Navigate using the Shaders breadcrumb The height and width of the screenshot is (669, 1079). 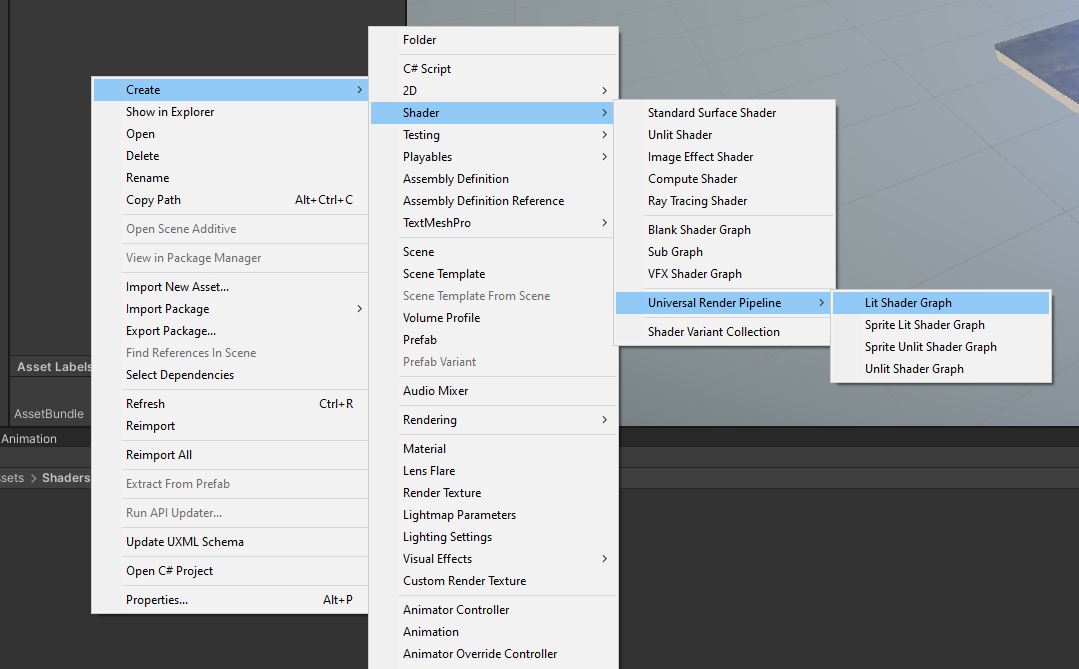pyautogui.click(x=67, y=477)
